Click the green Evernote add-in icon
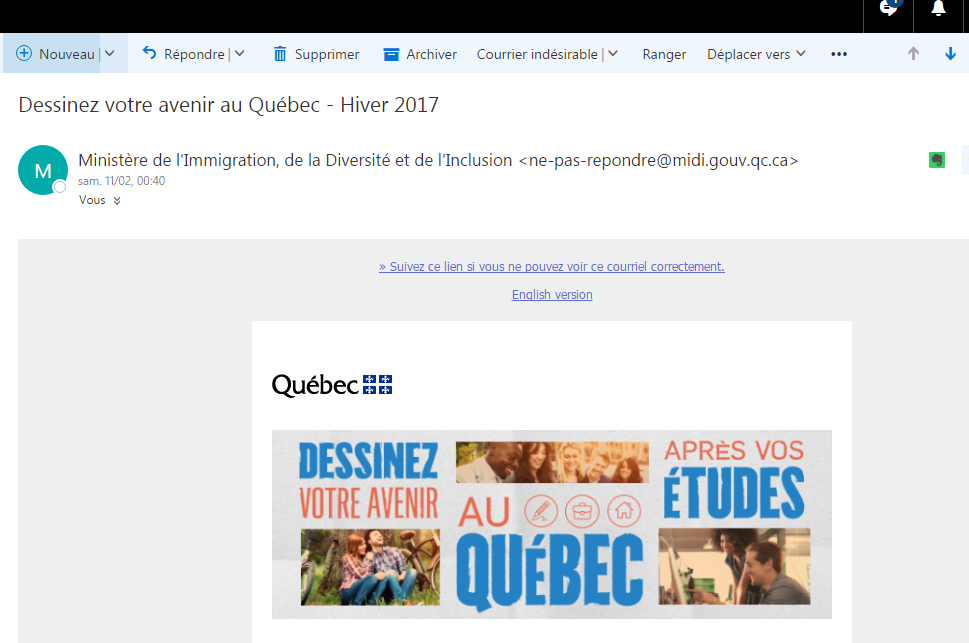 coord(937,159)
